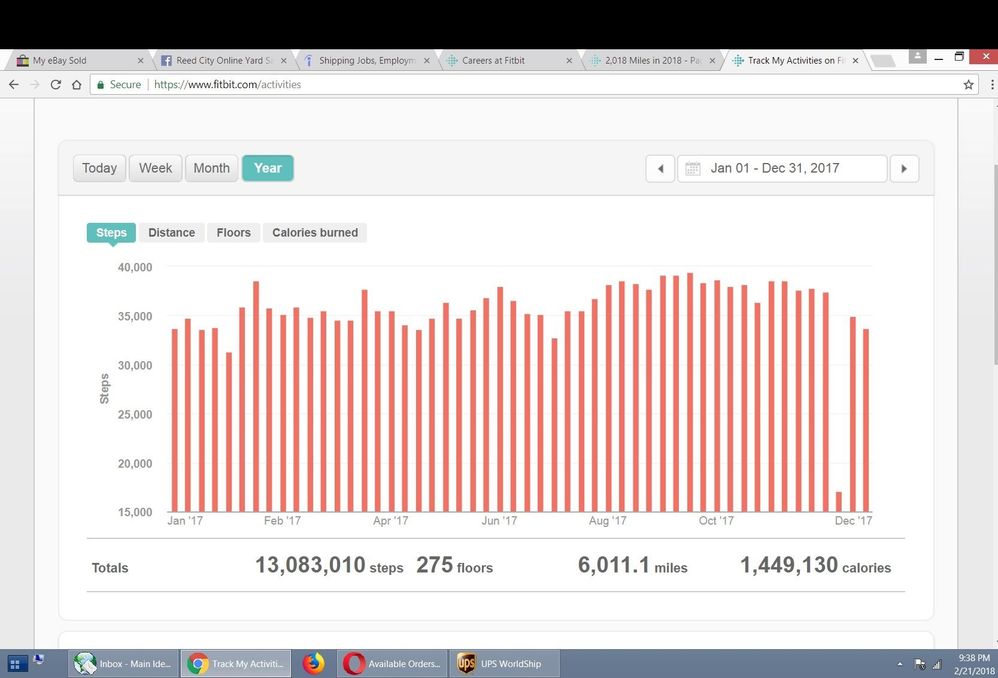Show the Distance chart
Image resolution: width=998 pixels, height=678 pixels.
point(171,232)
